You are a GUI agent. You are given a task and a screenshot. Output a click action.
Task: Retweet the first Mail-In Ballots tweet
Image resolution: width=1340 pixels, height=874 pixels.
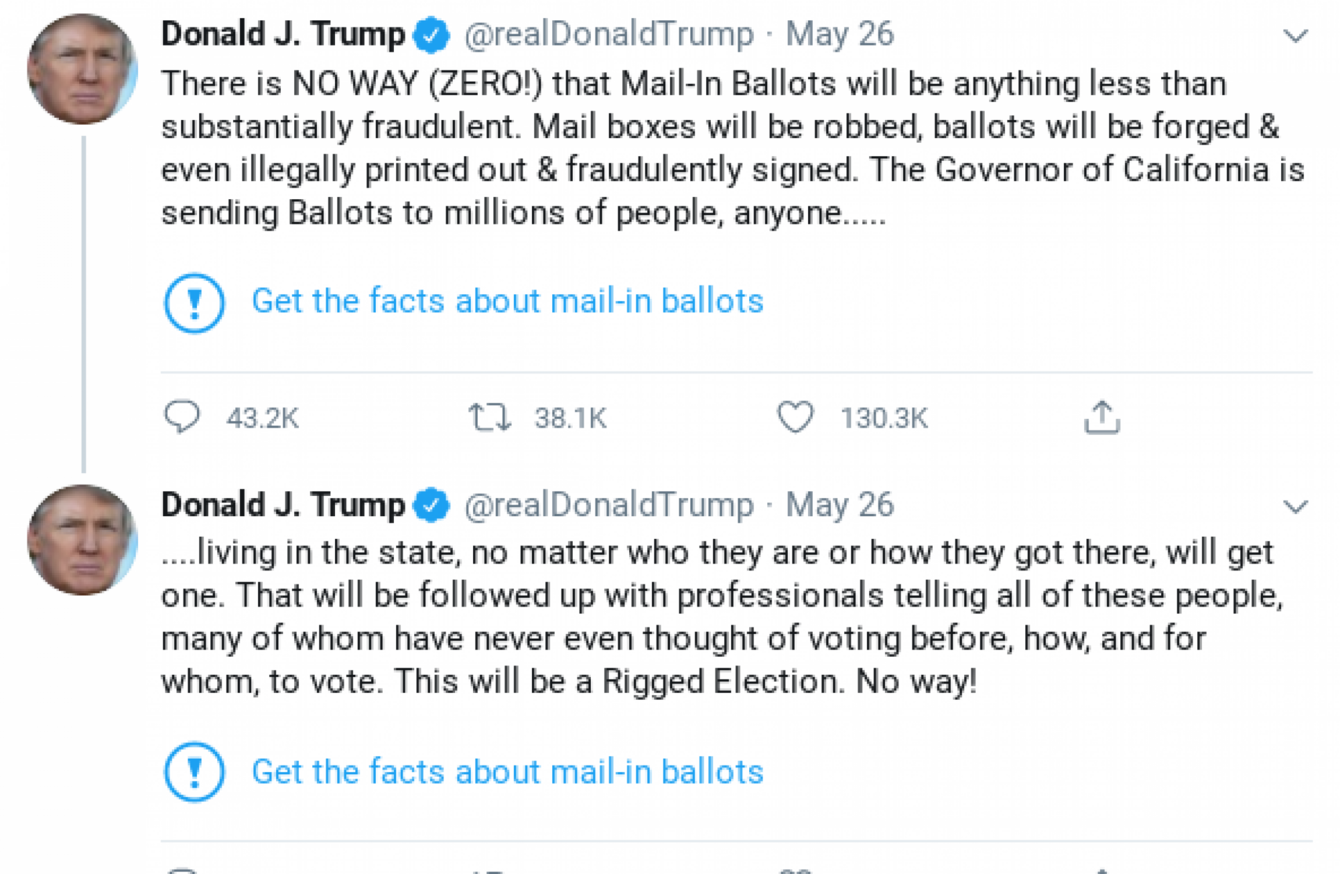click(x=490, y=417)
